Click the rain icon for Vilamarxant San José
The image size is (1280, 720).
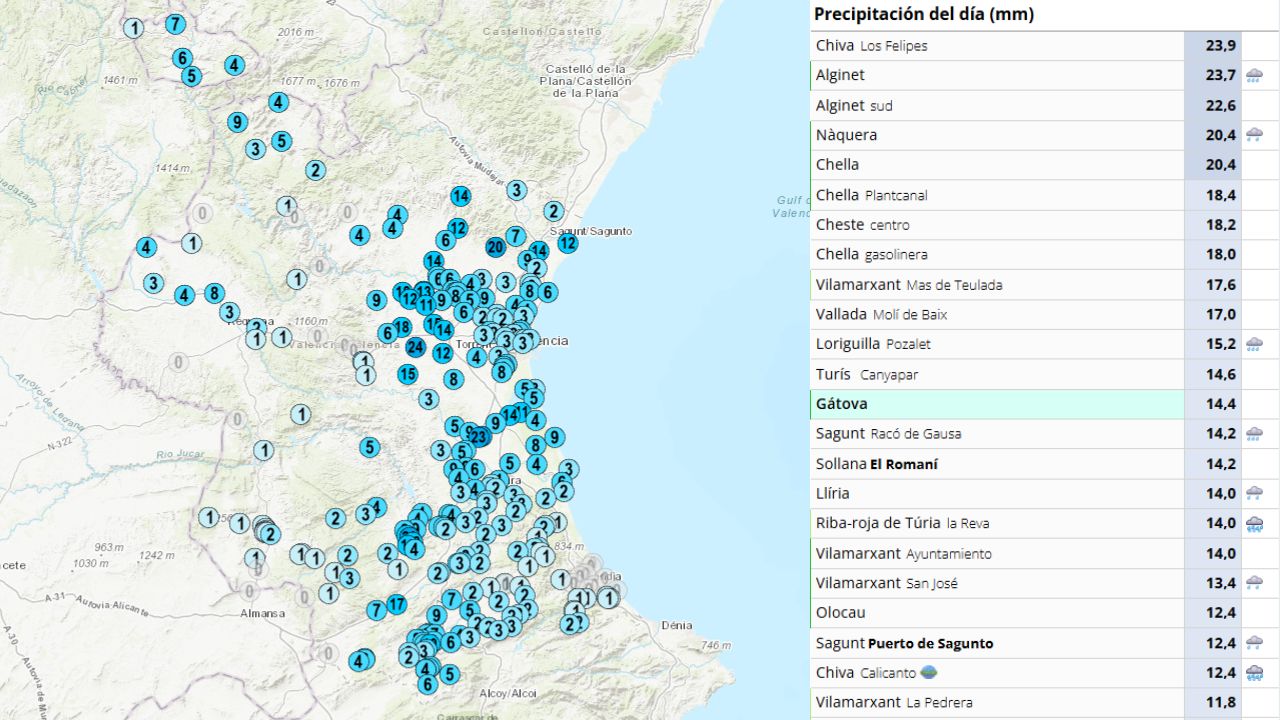[1254, 583]
